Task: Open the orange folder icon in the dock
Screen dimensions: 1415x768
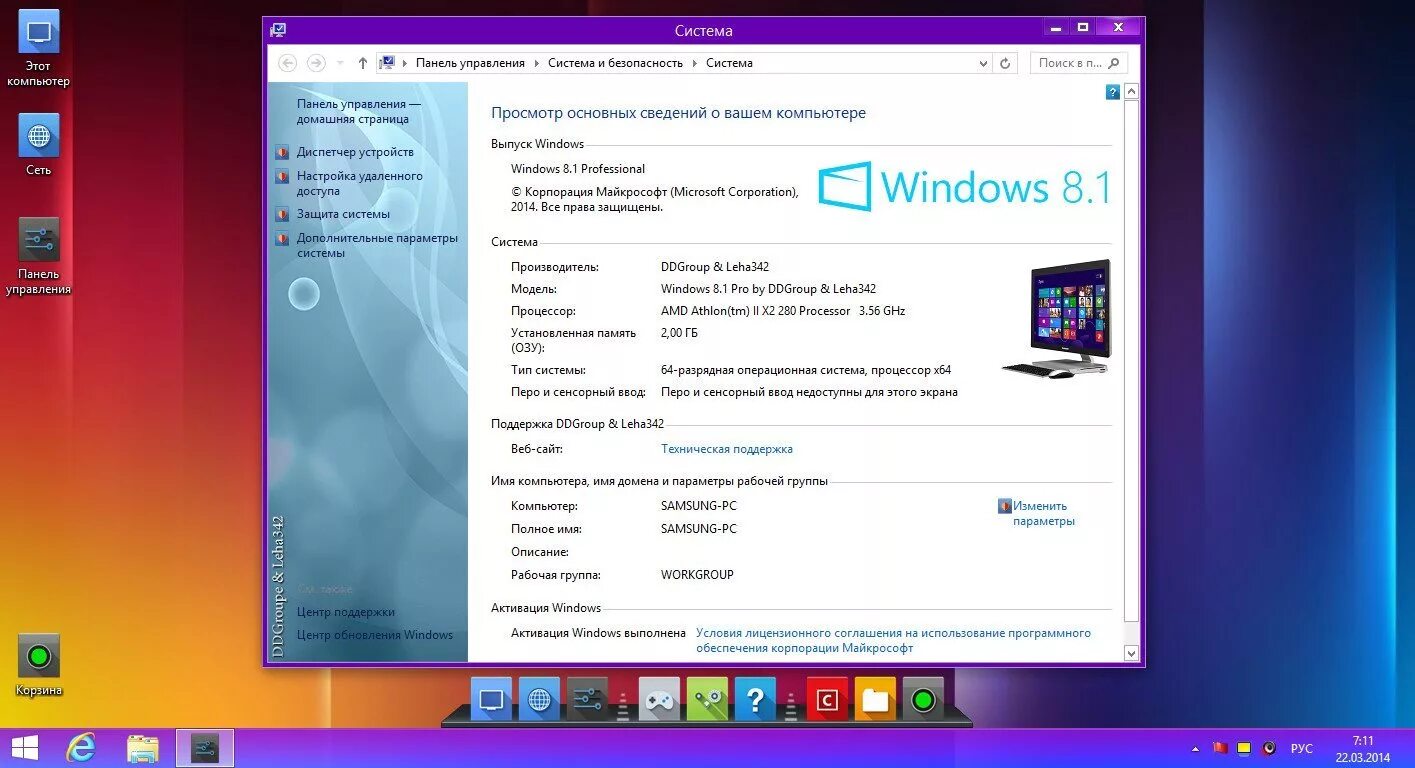Action: point(875,698)
